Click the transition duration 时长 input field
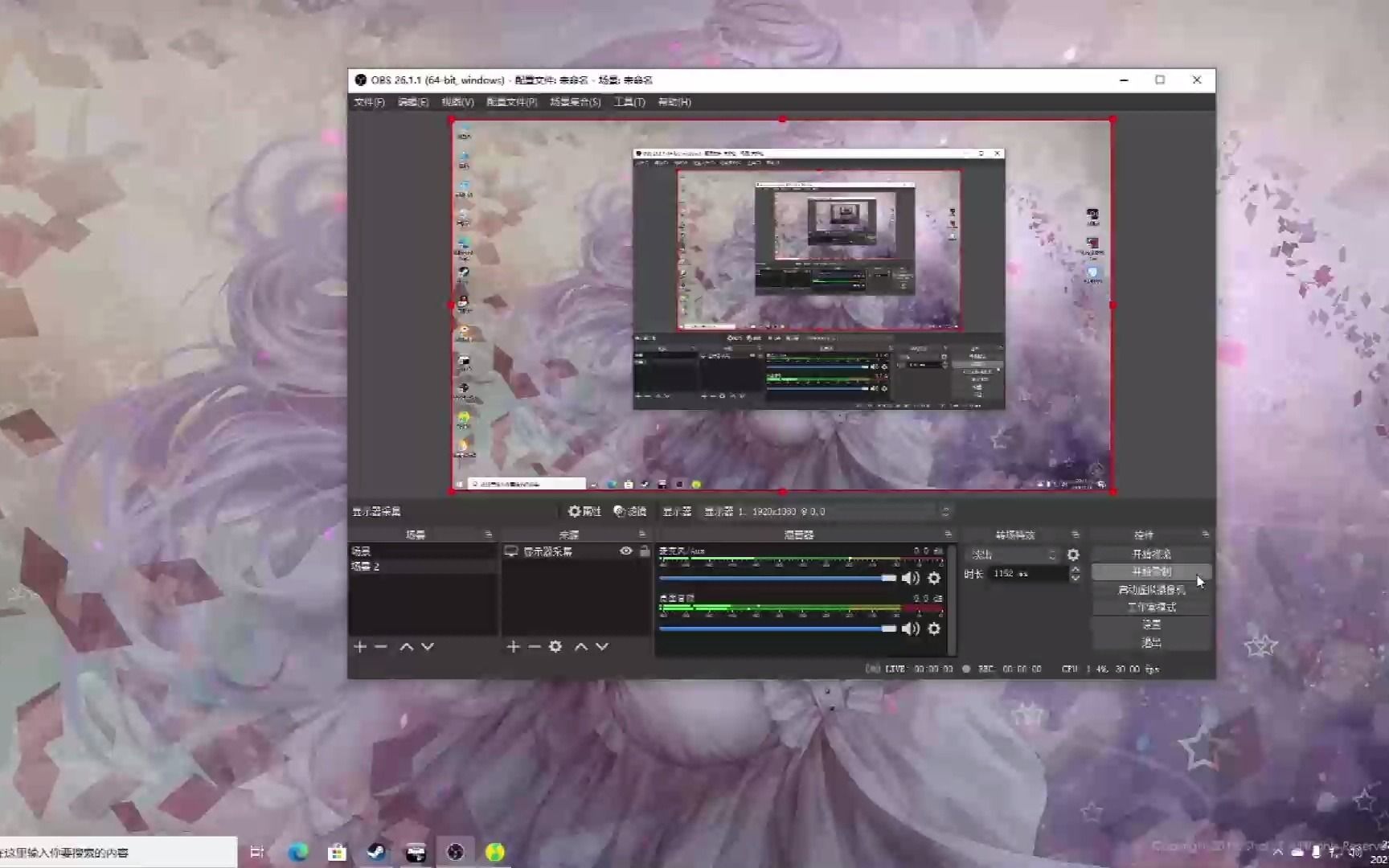1389x868 pixels. pyautogui.click(x=1028, y=574)
